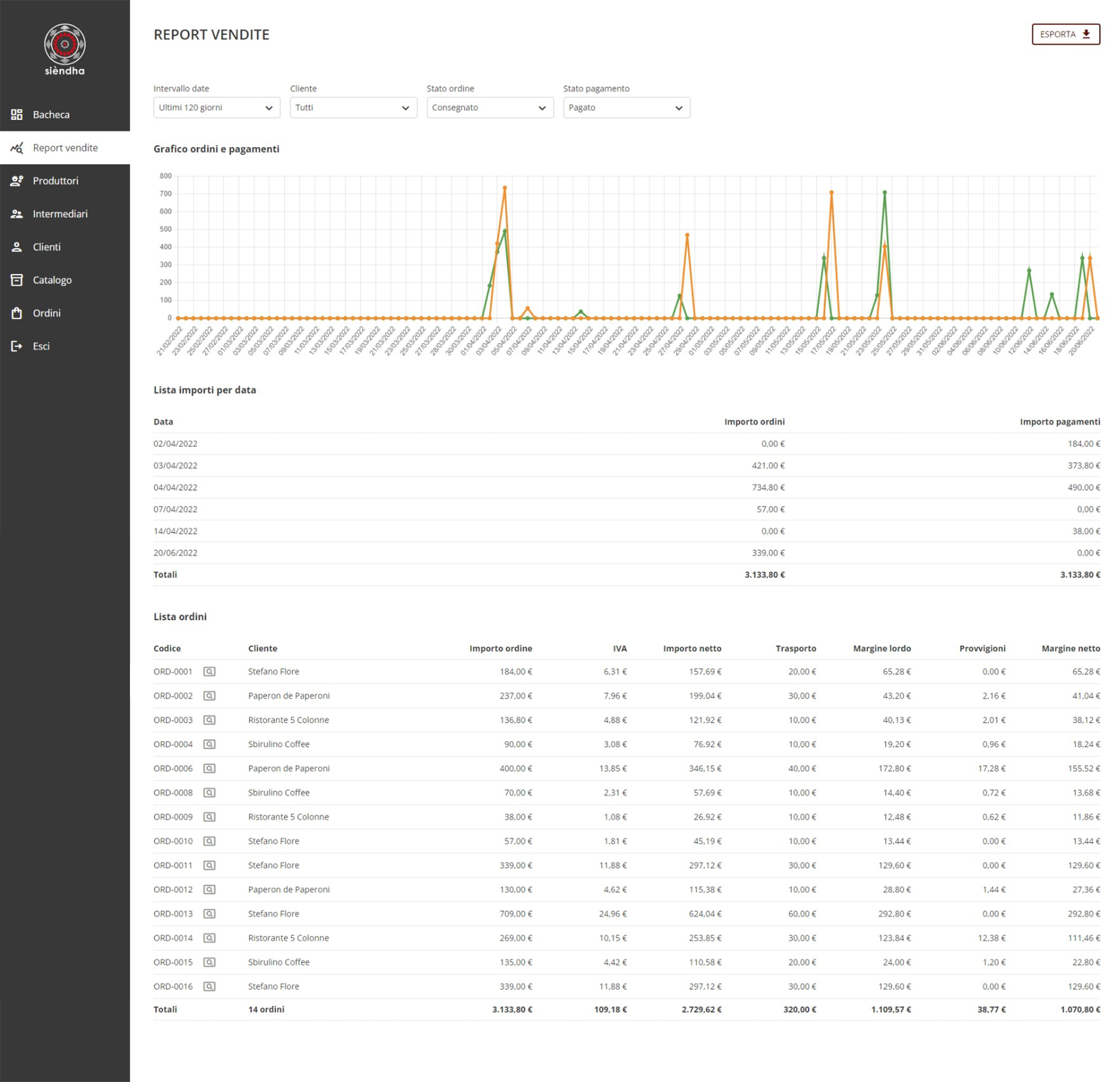Select Paperon de Paperoni in ORD-0006 row

[x=289, y=768]
